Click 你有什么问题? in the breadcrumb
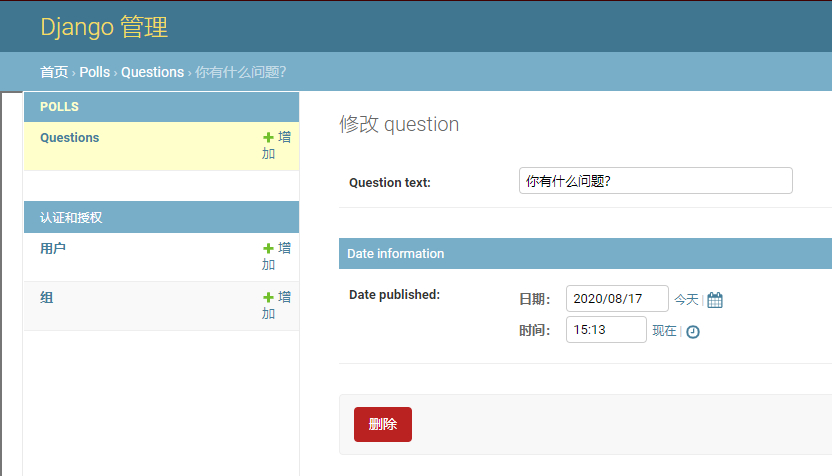This screenshot has height=476, width=832. (x=240, y=72)
